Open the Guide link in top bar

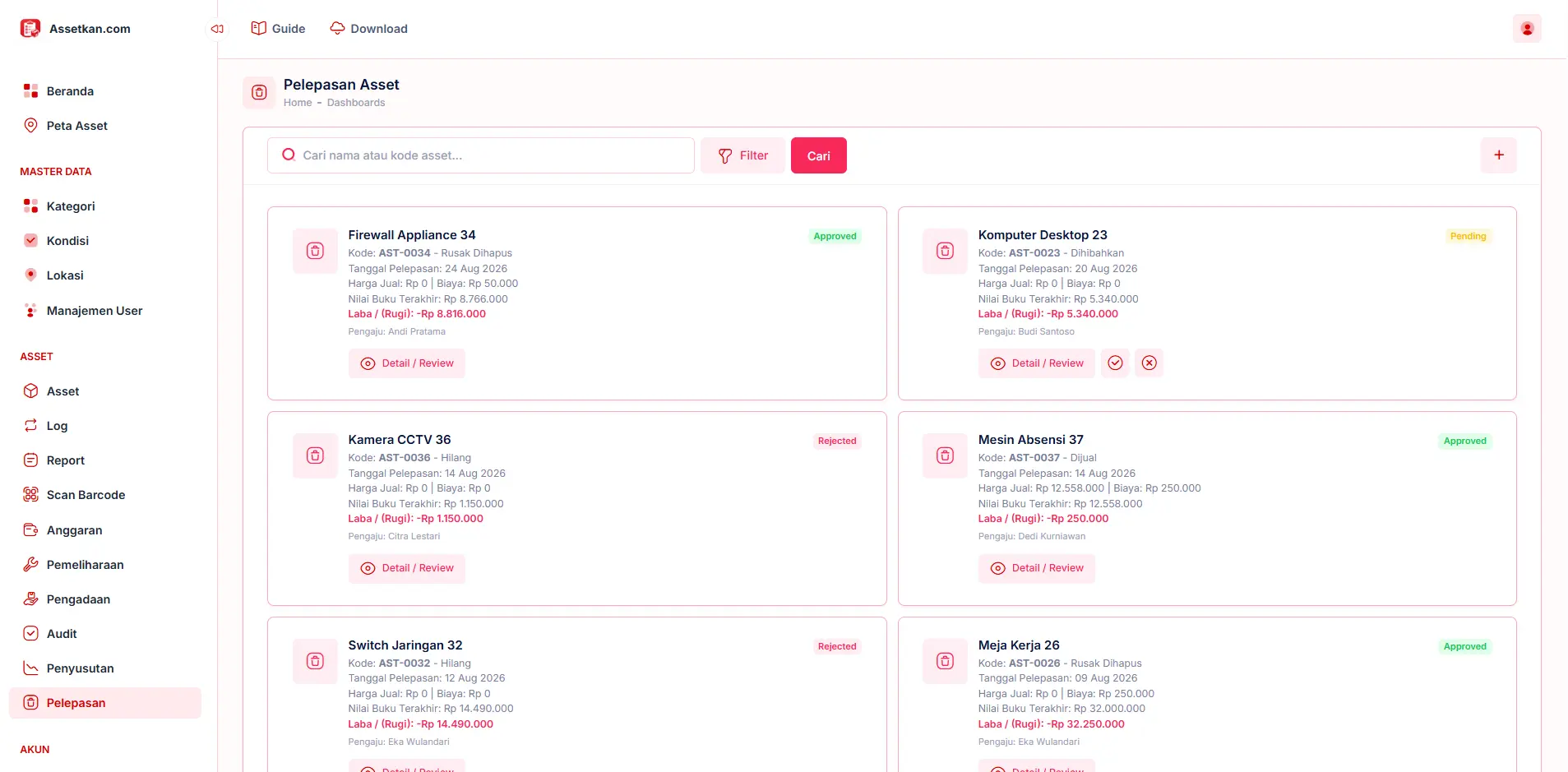coord(278,29)
